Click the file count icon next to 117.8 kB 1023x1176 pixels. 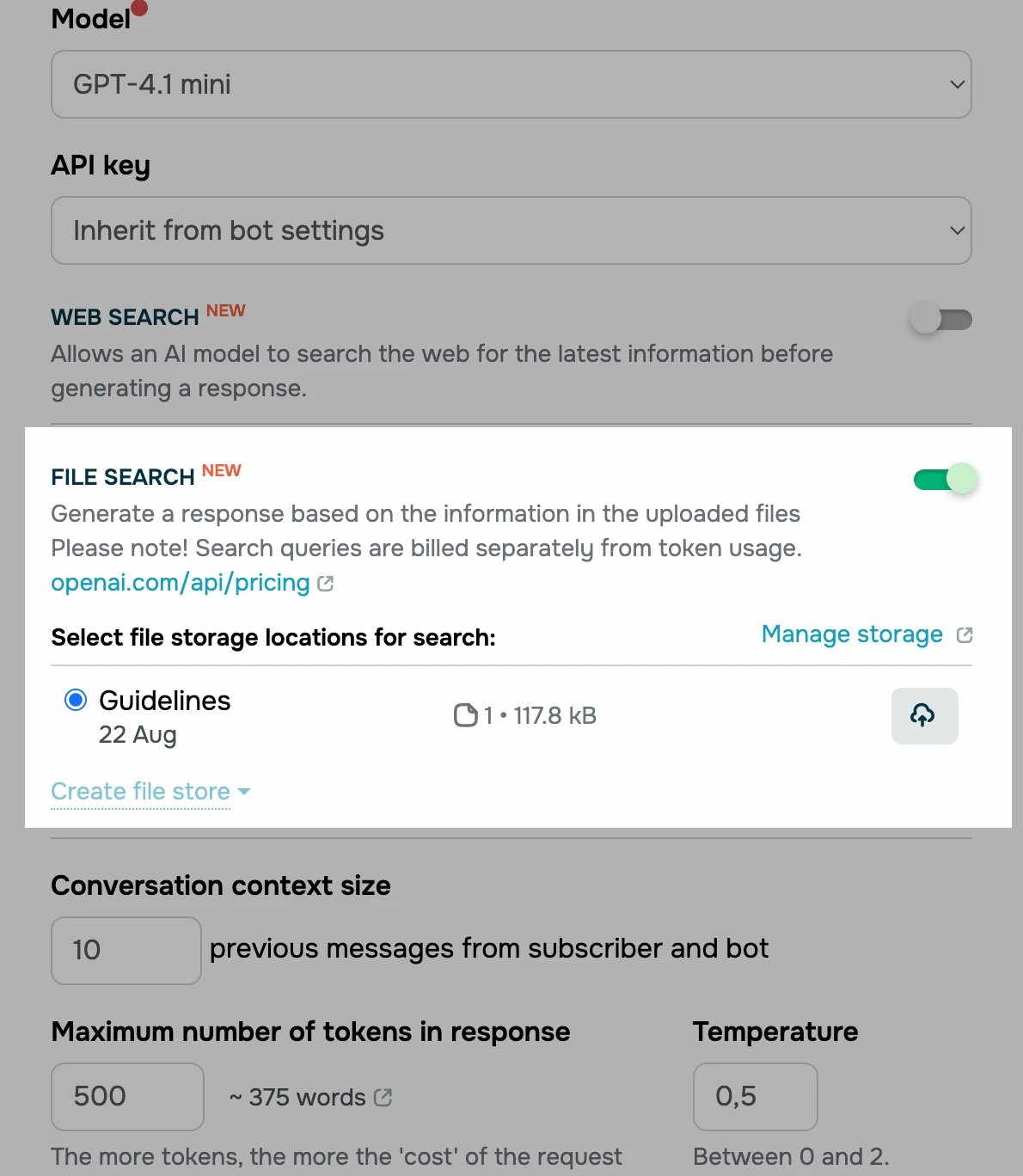pyautogui.click(x=464, y=715)
